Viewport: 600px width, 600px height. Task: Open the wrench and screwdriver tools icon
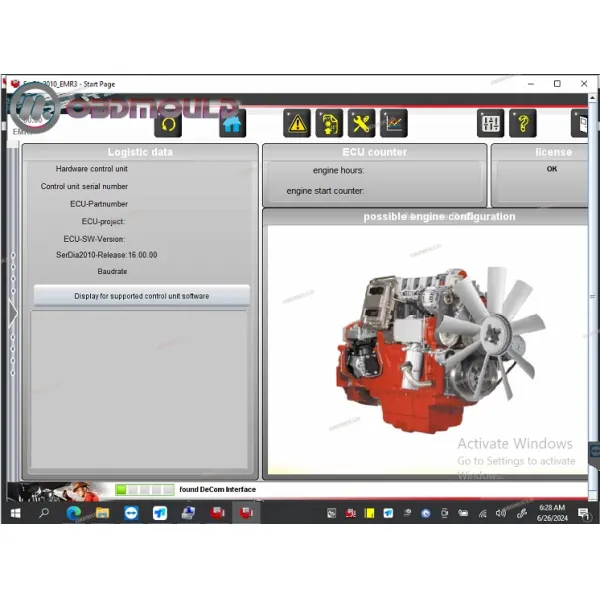[x=361, y=123]
